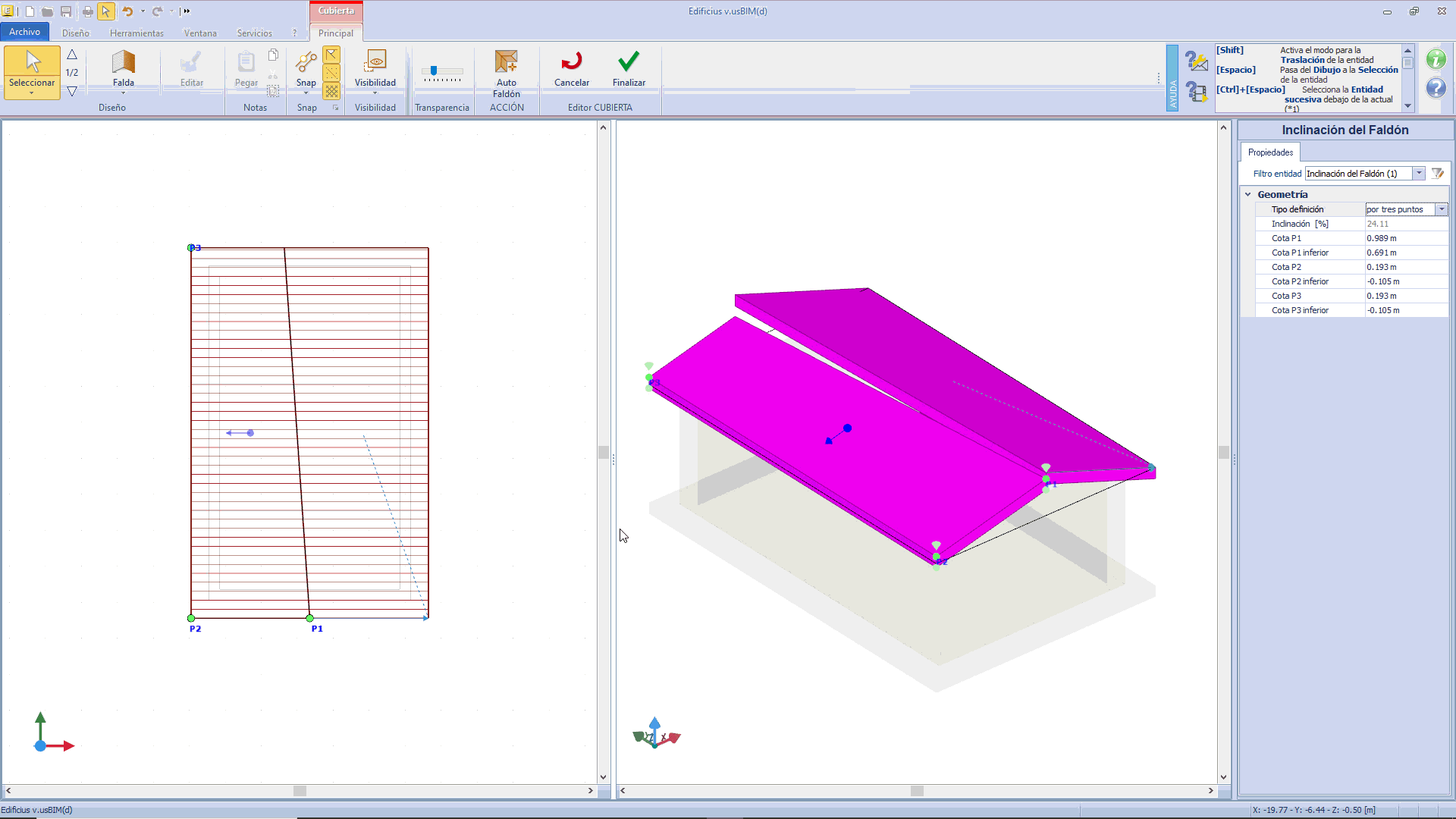Open the Filtro entidad combo box
The height and width of the screenshot is (819, 1456).
1419,174
